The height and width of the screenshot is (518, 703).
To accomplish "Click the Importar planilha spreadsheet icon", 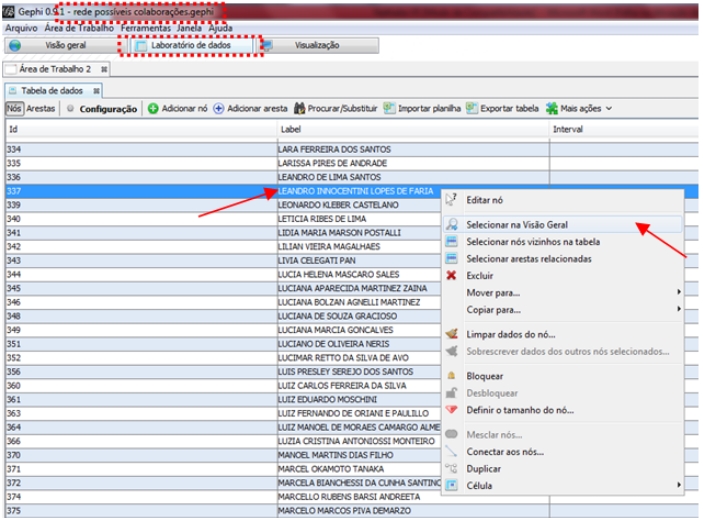I will (389, 108).
